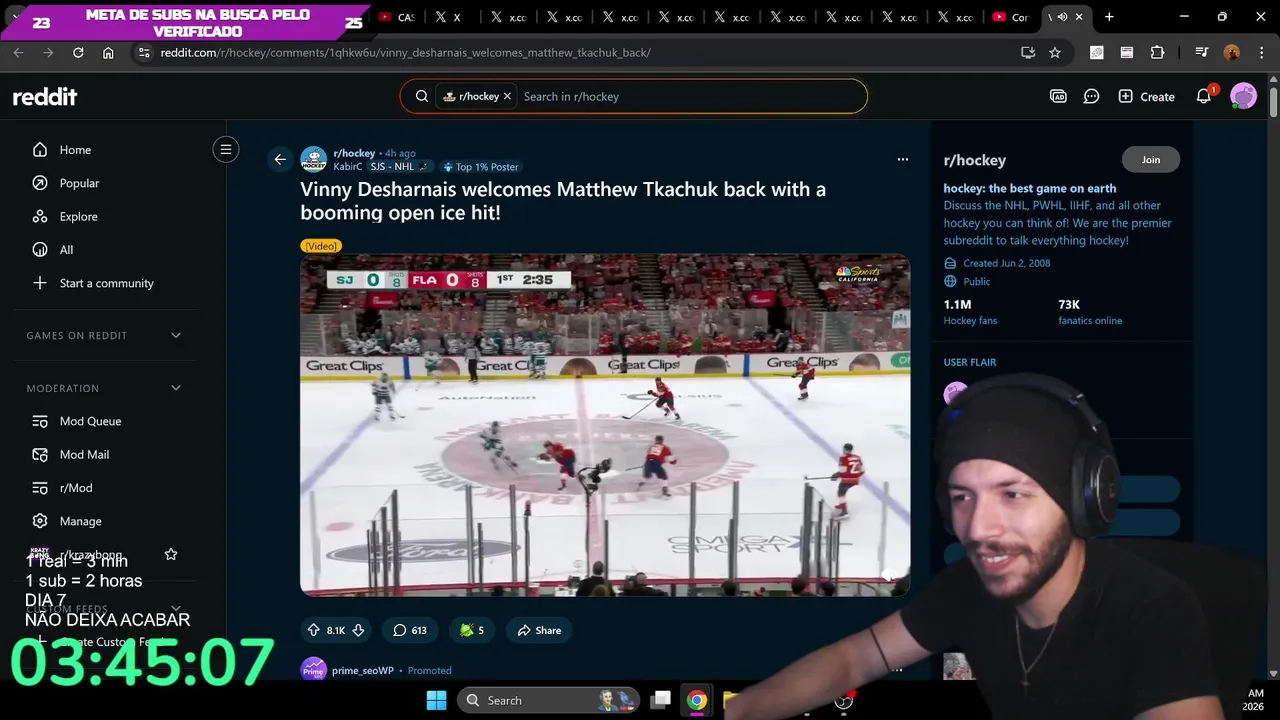
Task: Click the r/hockey heading in the right panel
Action: point(975,160)
